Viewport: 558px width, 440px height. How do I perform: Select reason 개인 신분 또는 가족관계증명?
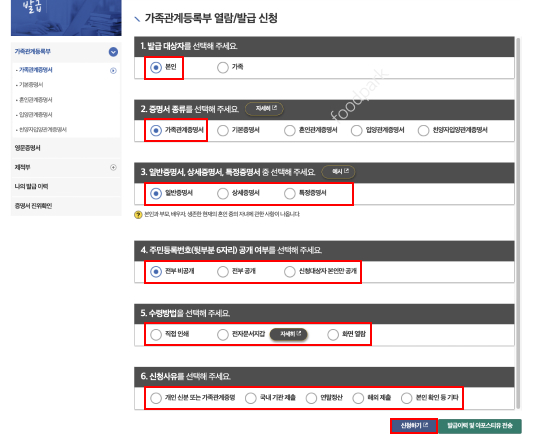(x=156, y=398)
